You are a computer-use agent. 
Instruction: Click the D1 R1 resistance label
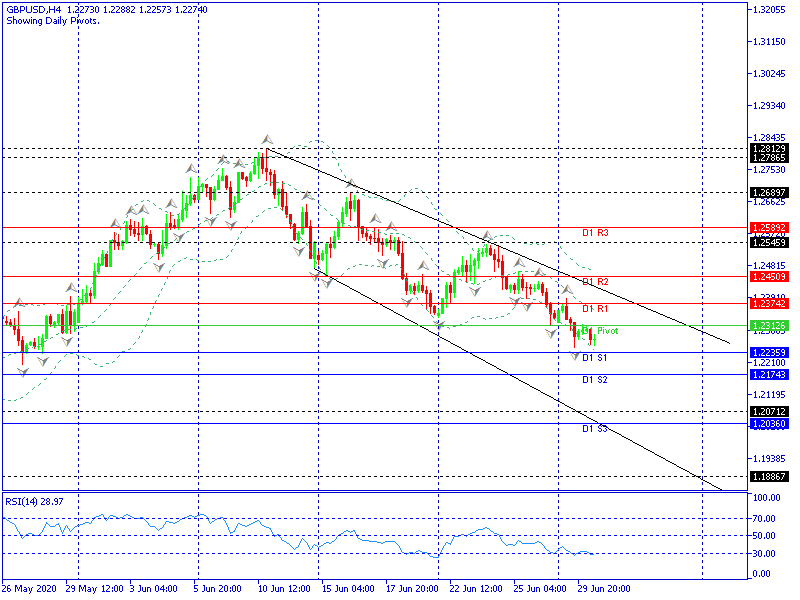(596, 309)
